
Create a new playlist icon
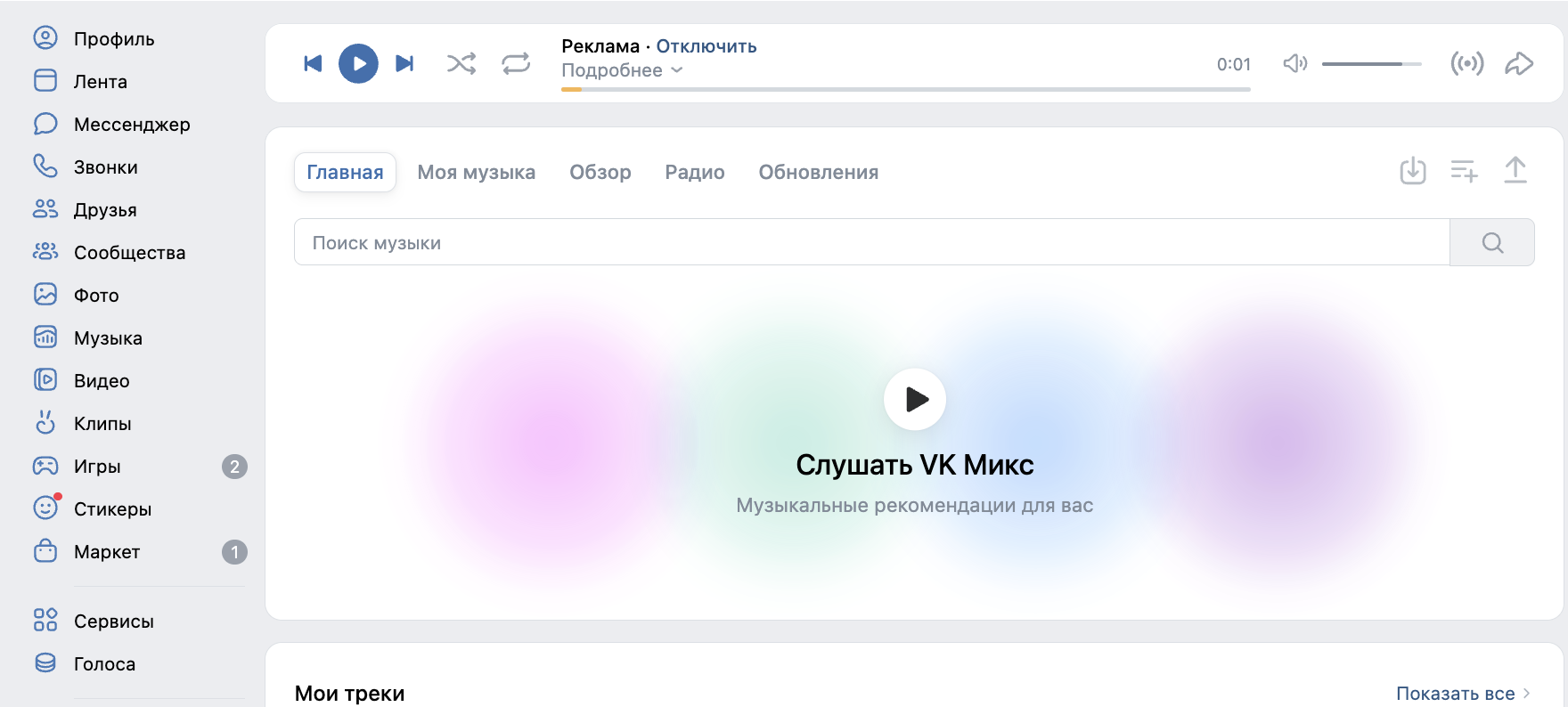point(1464,170)
